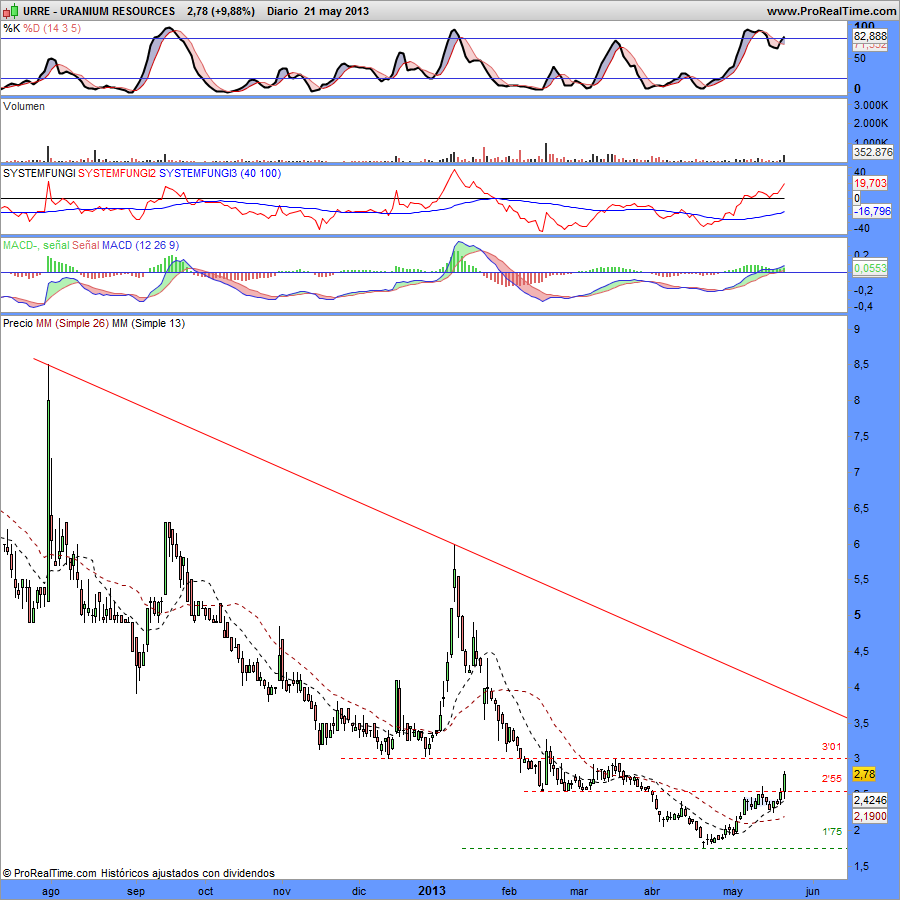
Task: Click the 'nov' month label on time axis
Action: pos(282,891)
